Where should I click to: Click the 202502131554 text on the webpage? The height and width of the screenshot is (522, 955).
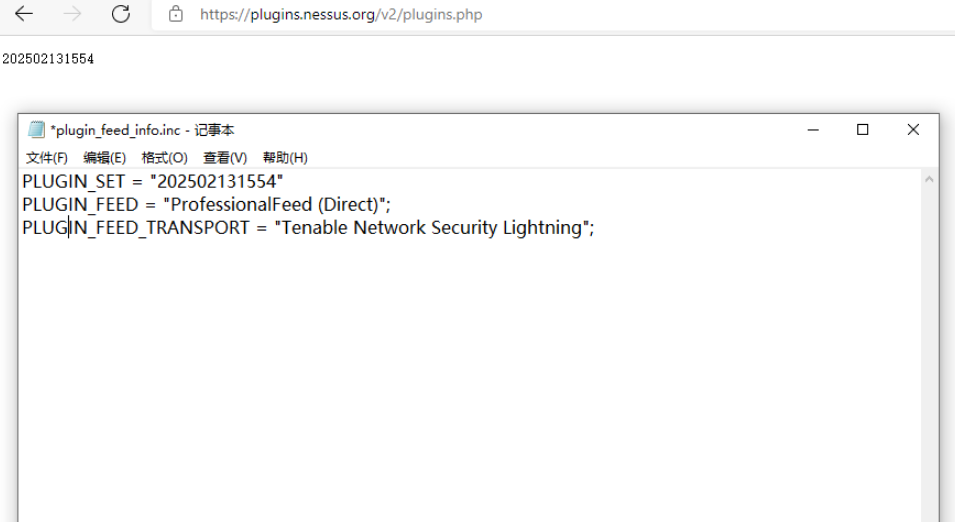[x=48, y=59]
